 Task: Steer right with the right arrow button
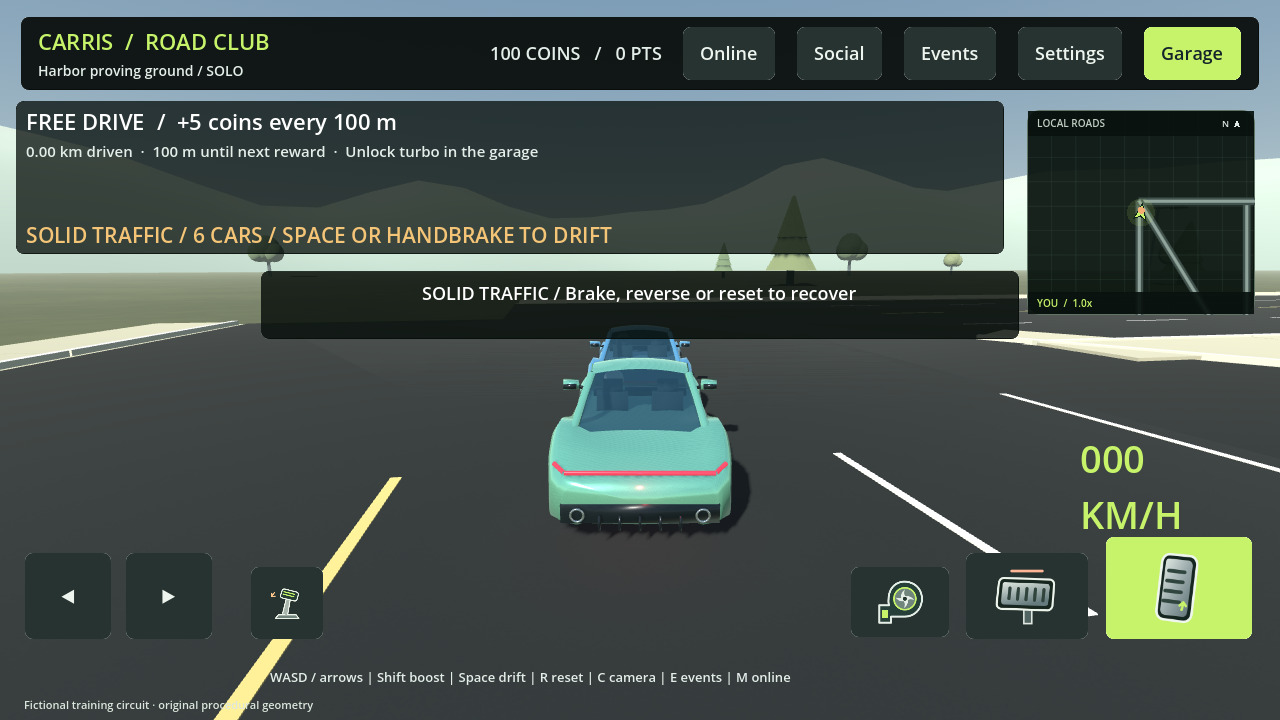pyautogui.click(x=169, y=596)
